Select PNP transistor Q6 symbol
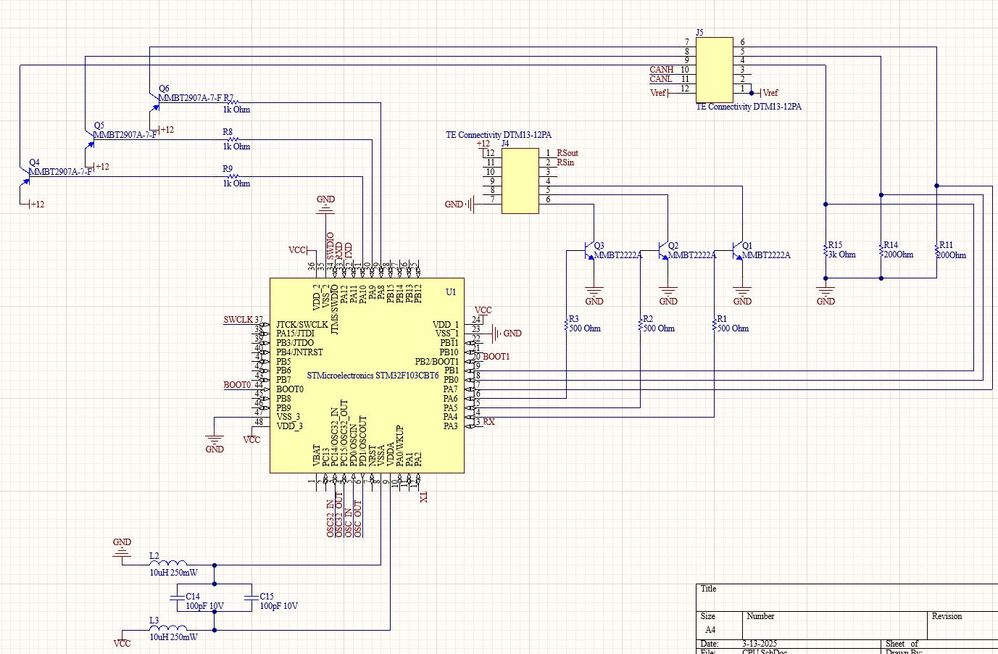Image resolution: width=998 pixels, height=654 pixels. pyautogui.click(x=154, y=102)
